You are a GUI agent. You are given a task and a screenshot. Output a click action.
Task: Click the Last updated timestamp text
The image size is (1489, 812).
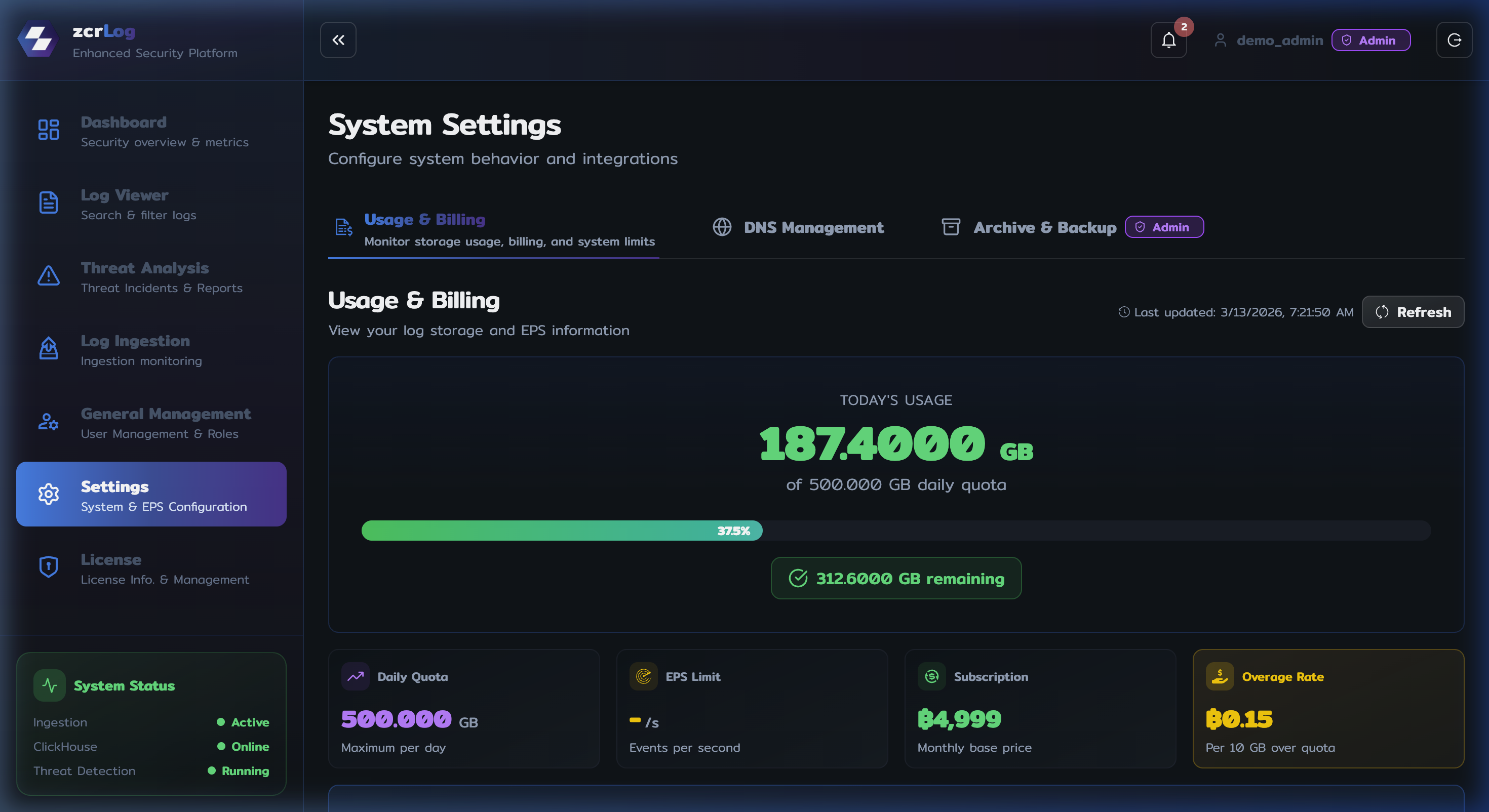click(x=1243, y=312)
